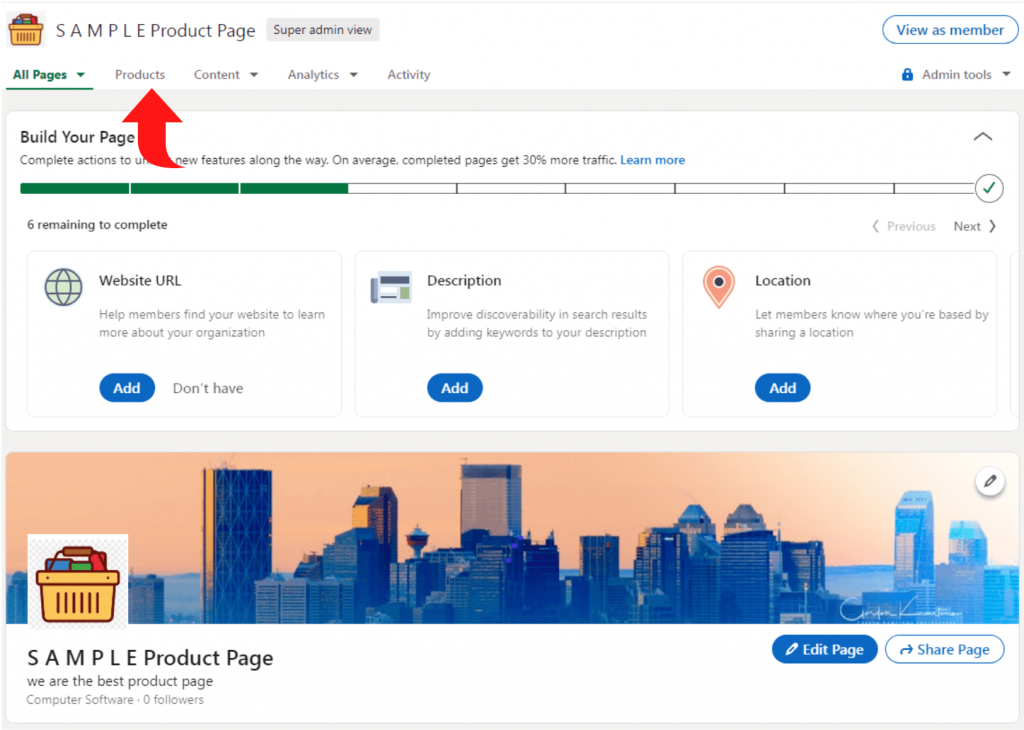Image resolution: width=1024 pixels, height=730 pixels.
Task: Click Don't have for Website URL
Action: (208, 388)
